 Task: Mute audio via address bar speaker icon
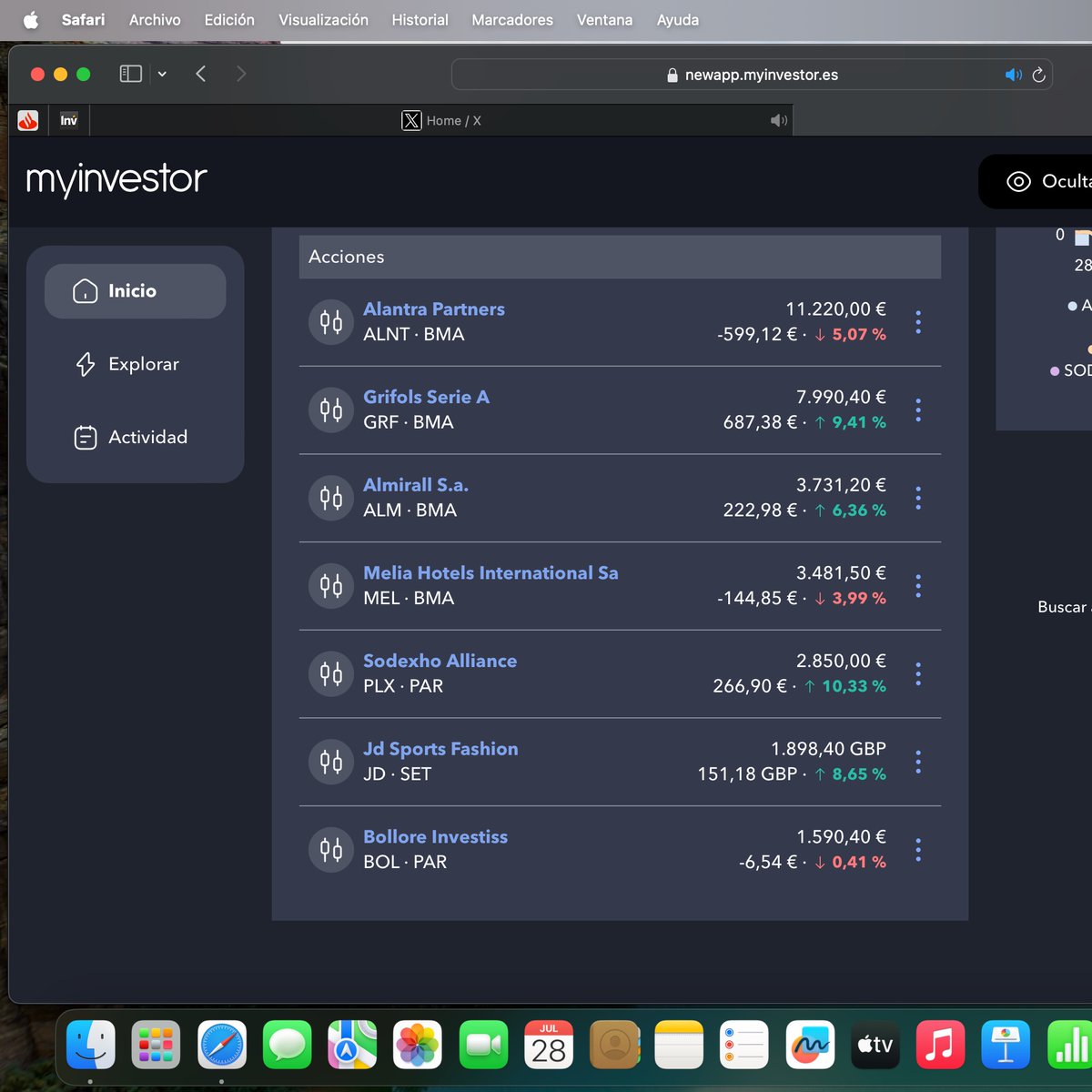[x=1014, y=75]
